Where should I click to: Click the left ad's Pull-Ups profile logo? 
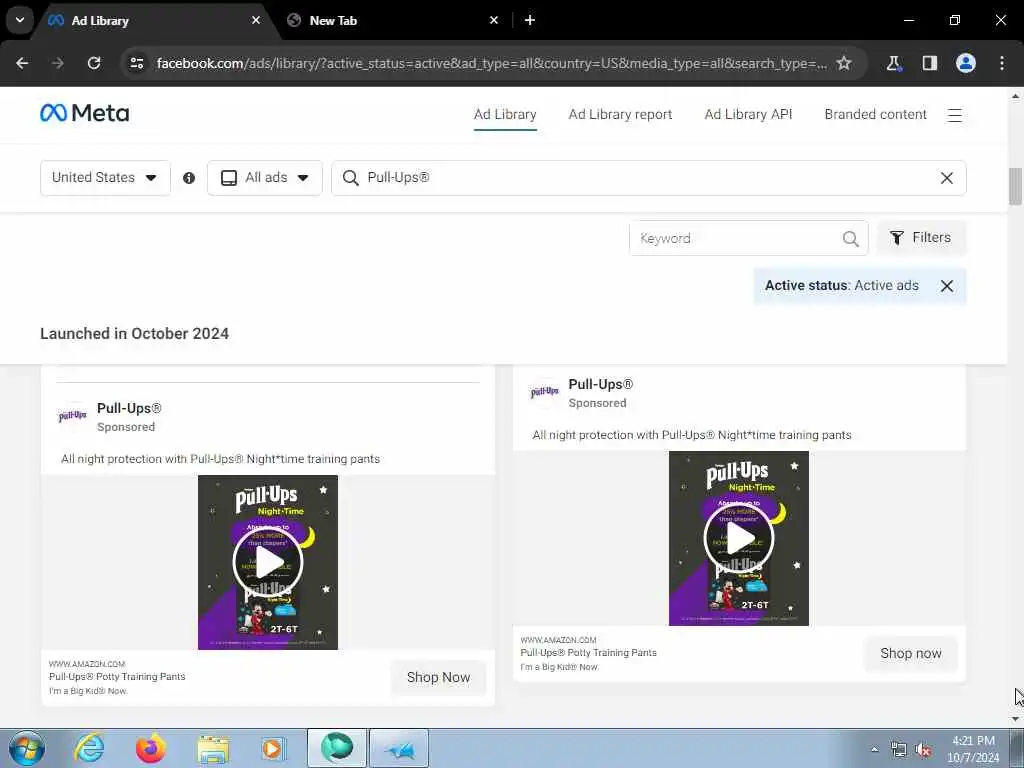point(72,417)
